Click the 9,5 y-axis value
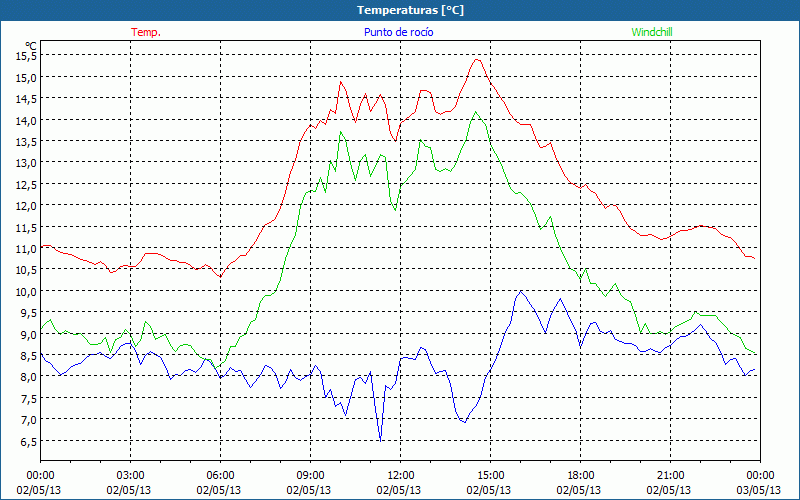 tap(29, 313)
